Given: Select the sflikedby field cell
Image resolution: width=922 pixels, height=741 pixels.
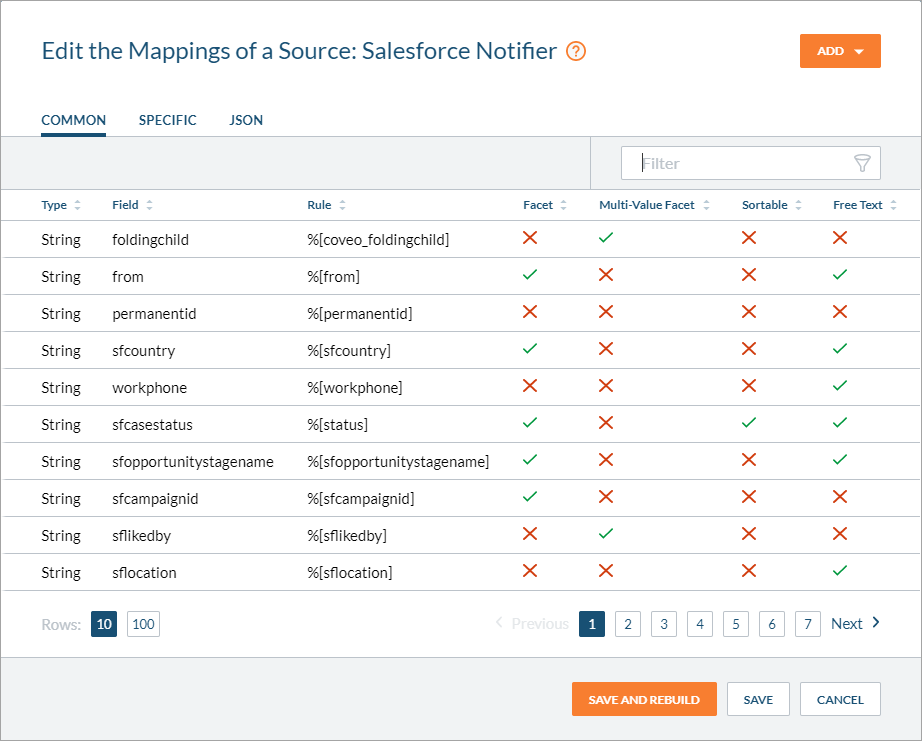Looking at the screenshot, I should click(x=141, y=536).
